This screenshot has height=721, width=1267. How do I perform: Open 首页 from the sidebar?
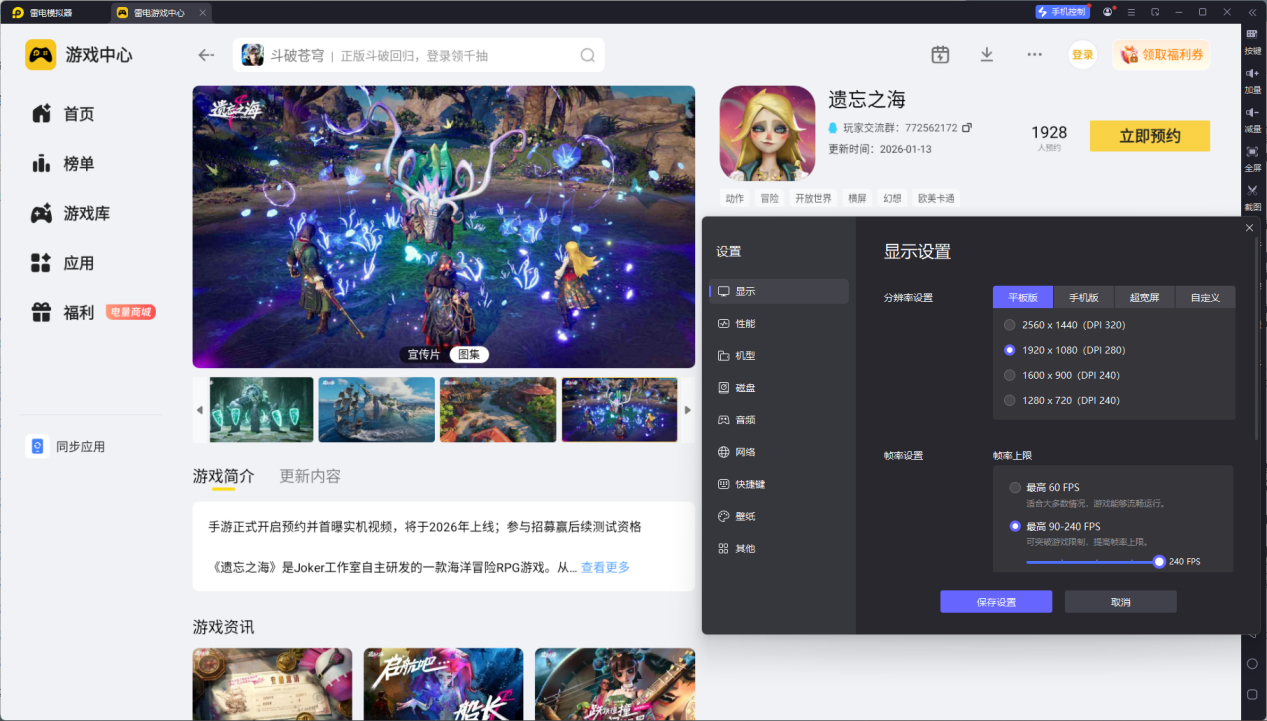coord(63,114)
